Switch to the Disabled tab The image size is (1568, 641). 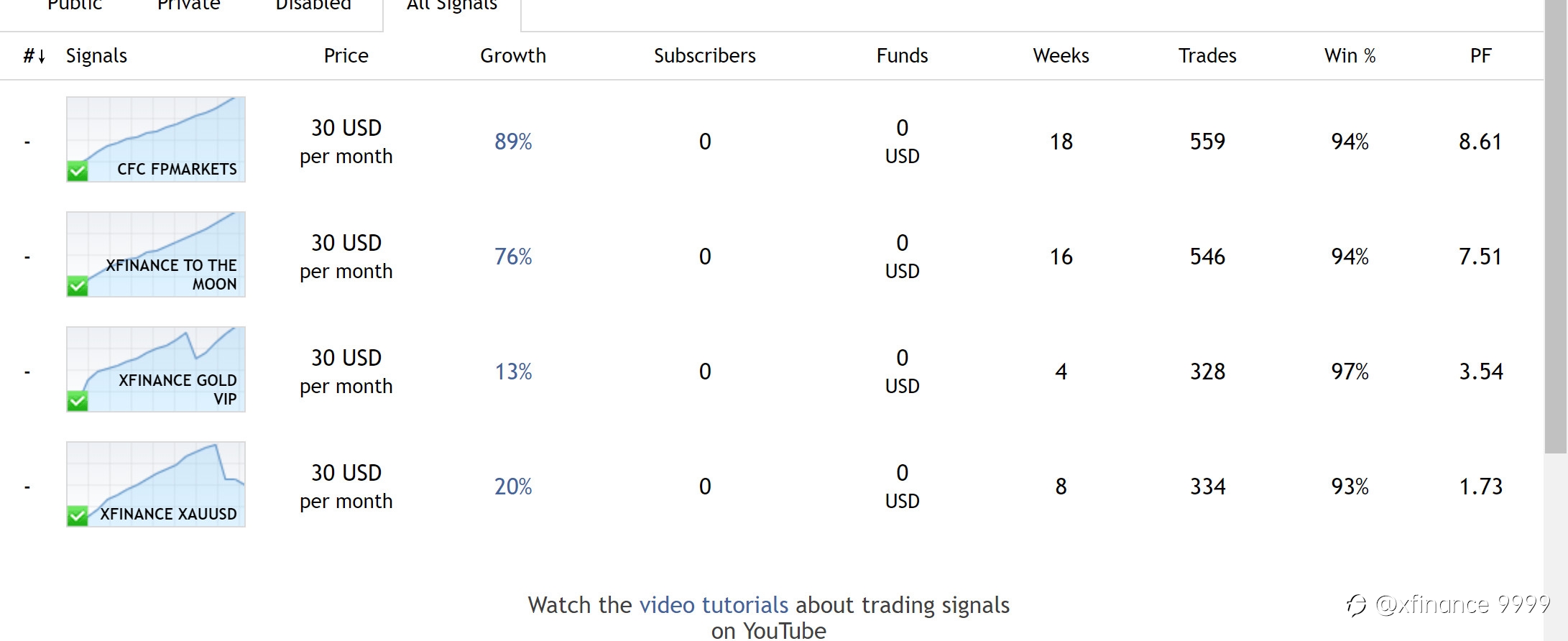pos(313,6)
